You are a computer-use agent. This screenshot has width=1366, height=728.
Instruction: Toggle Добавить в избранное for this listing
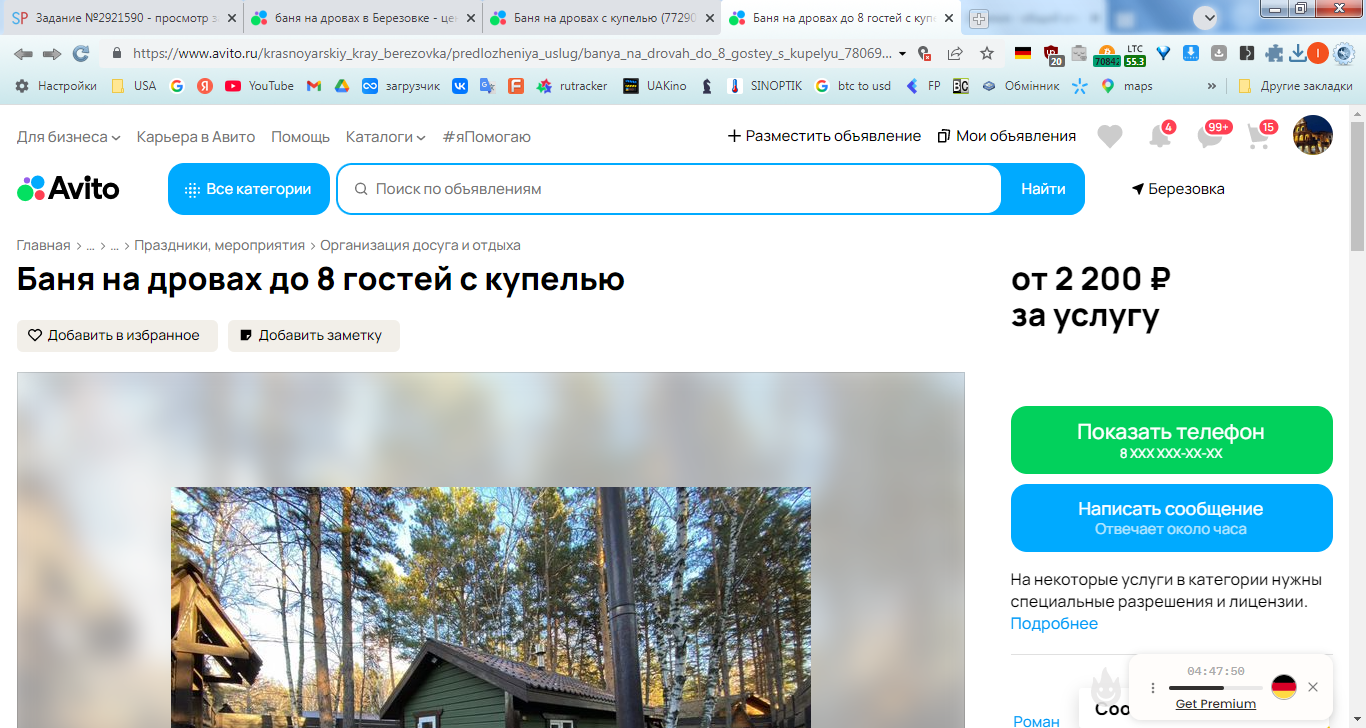(x=117, y=336)
